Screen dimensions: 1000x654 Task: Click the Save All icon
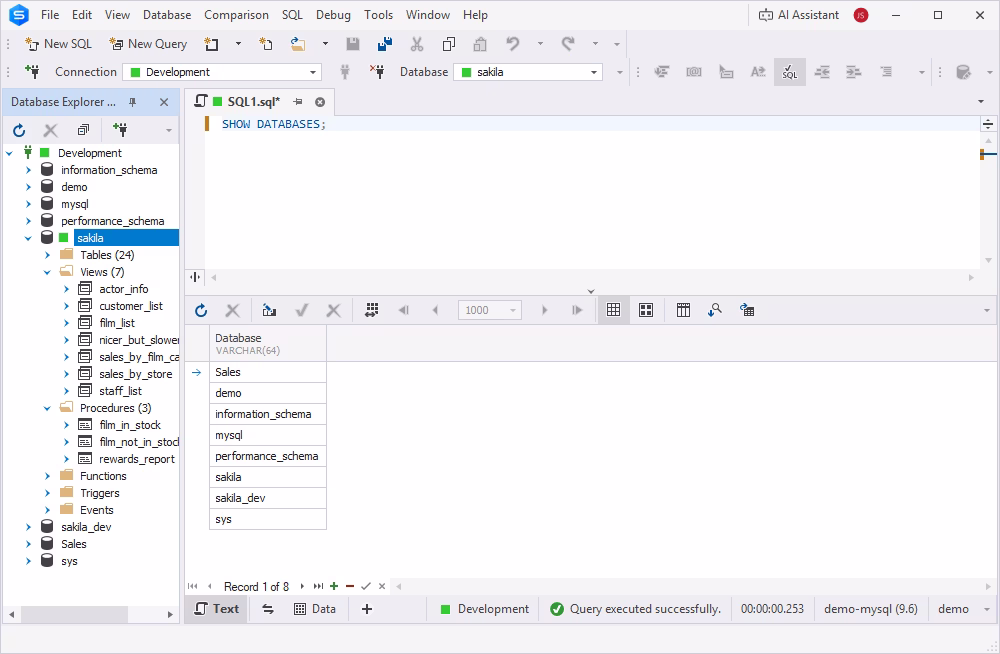click(x=385, y=44)
